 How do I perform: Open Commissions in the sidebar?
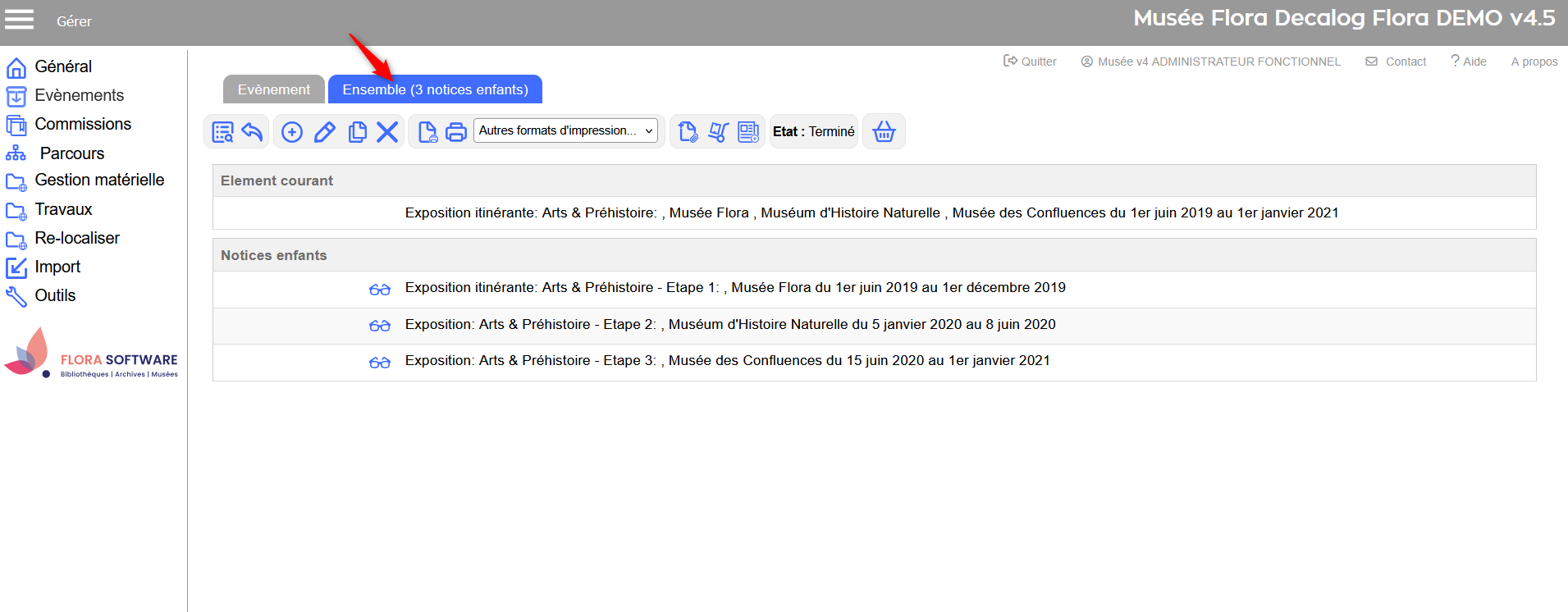click(82, 124)
